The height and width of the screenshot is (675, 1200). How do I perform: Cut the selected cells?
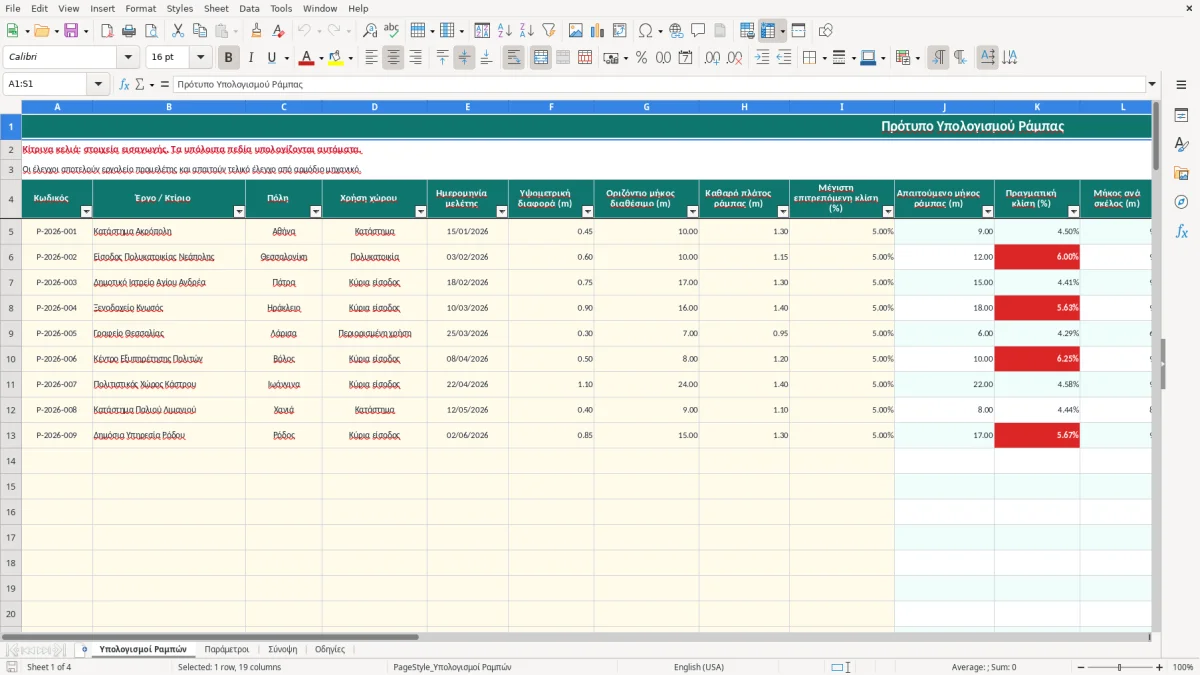pyautogui.click(x=178, y=31)
